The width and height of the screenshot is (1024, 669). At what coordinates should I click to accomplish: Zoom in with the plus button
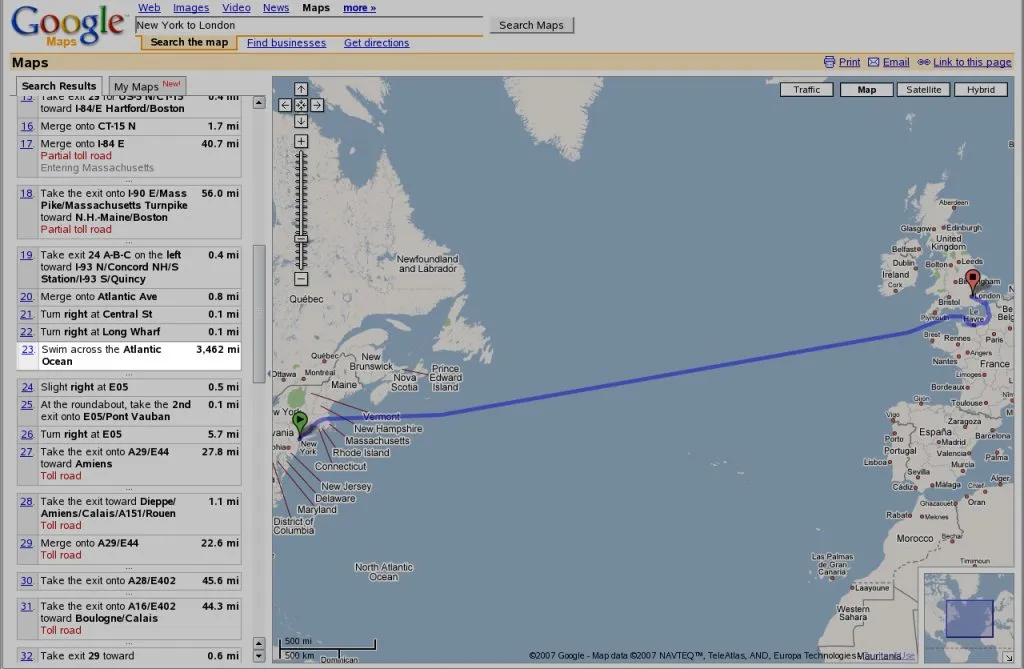coord(300,141)
